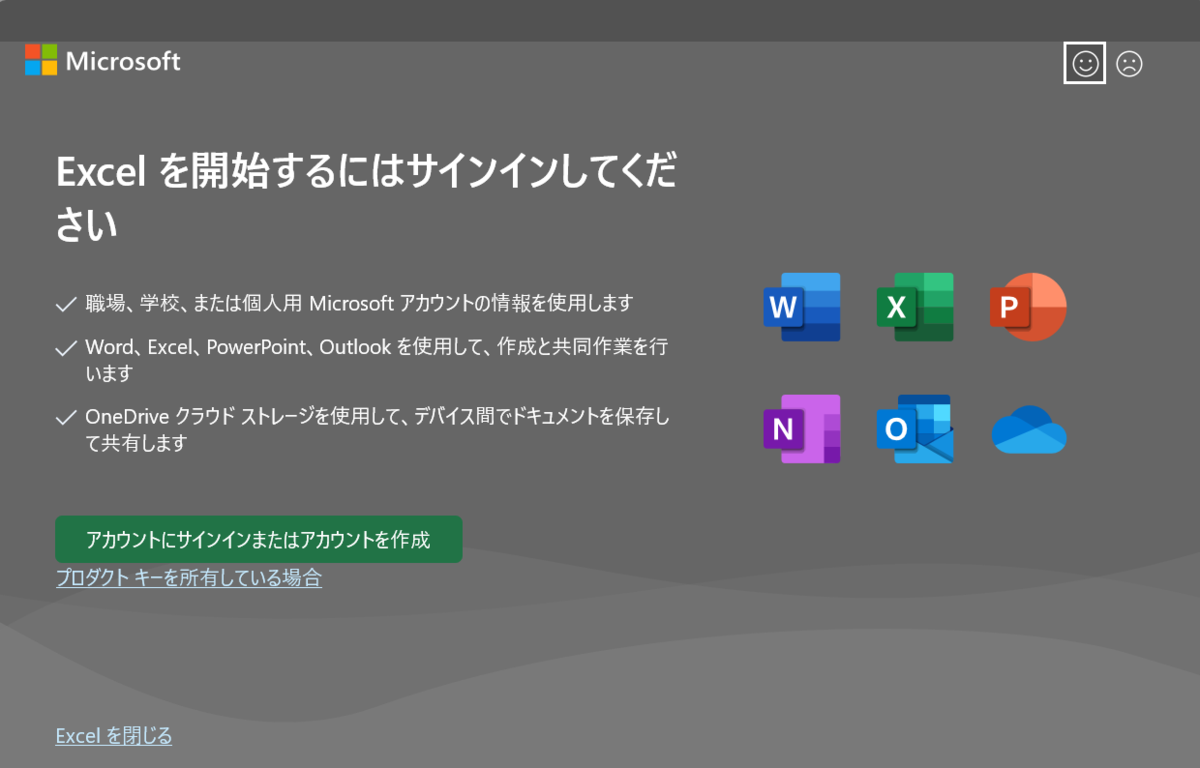Click アカウントにサインインまたはアカウントを作成 button
The width and height of the screenshot is (1200, 768).
click(x=258, y=540)
